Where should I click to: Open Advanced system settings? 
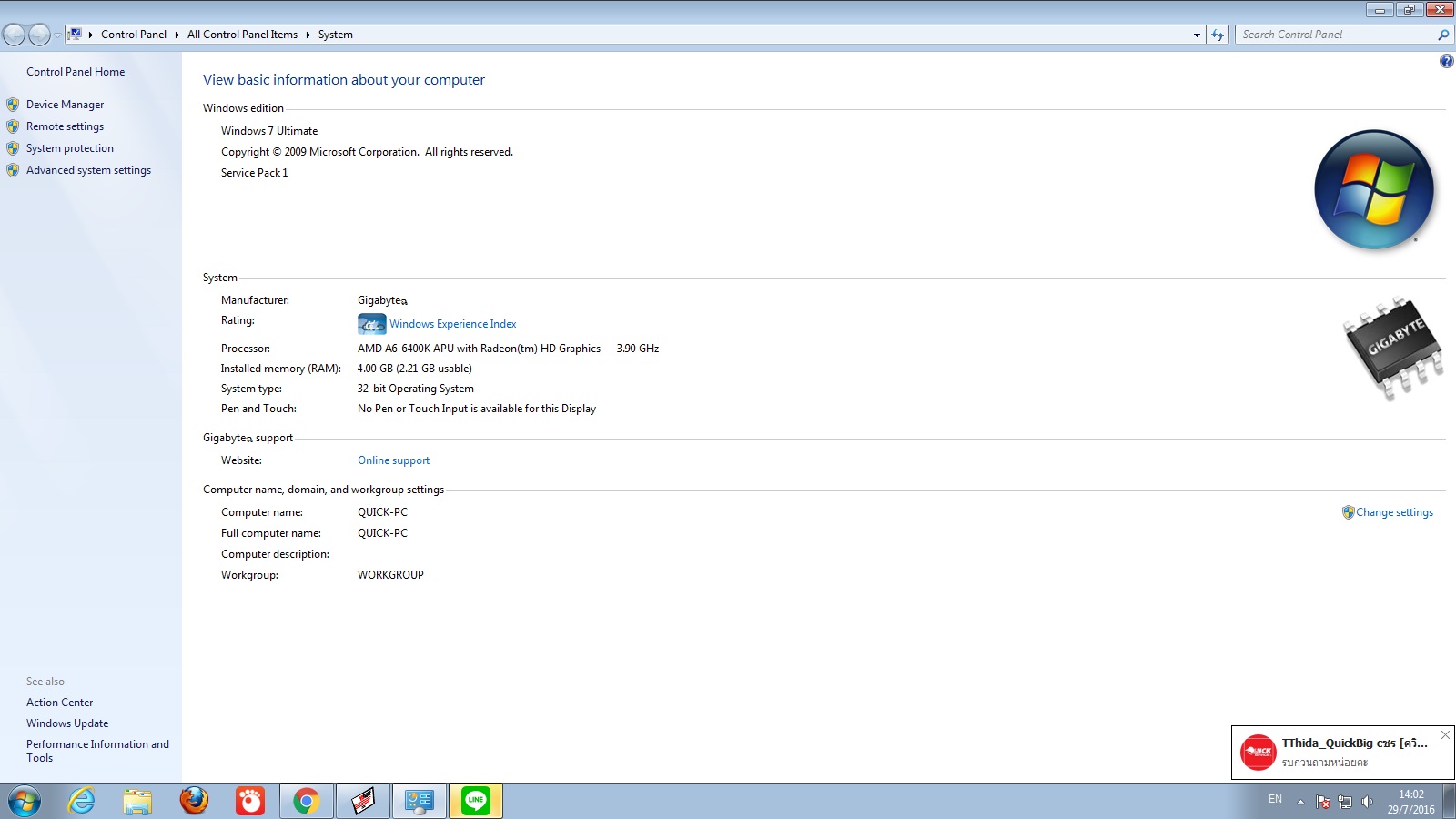(x=88, y=170)
